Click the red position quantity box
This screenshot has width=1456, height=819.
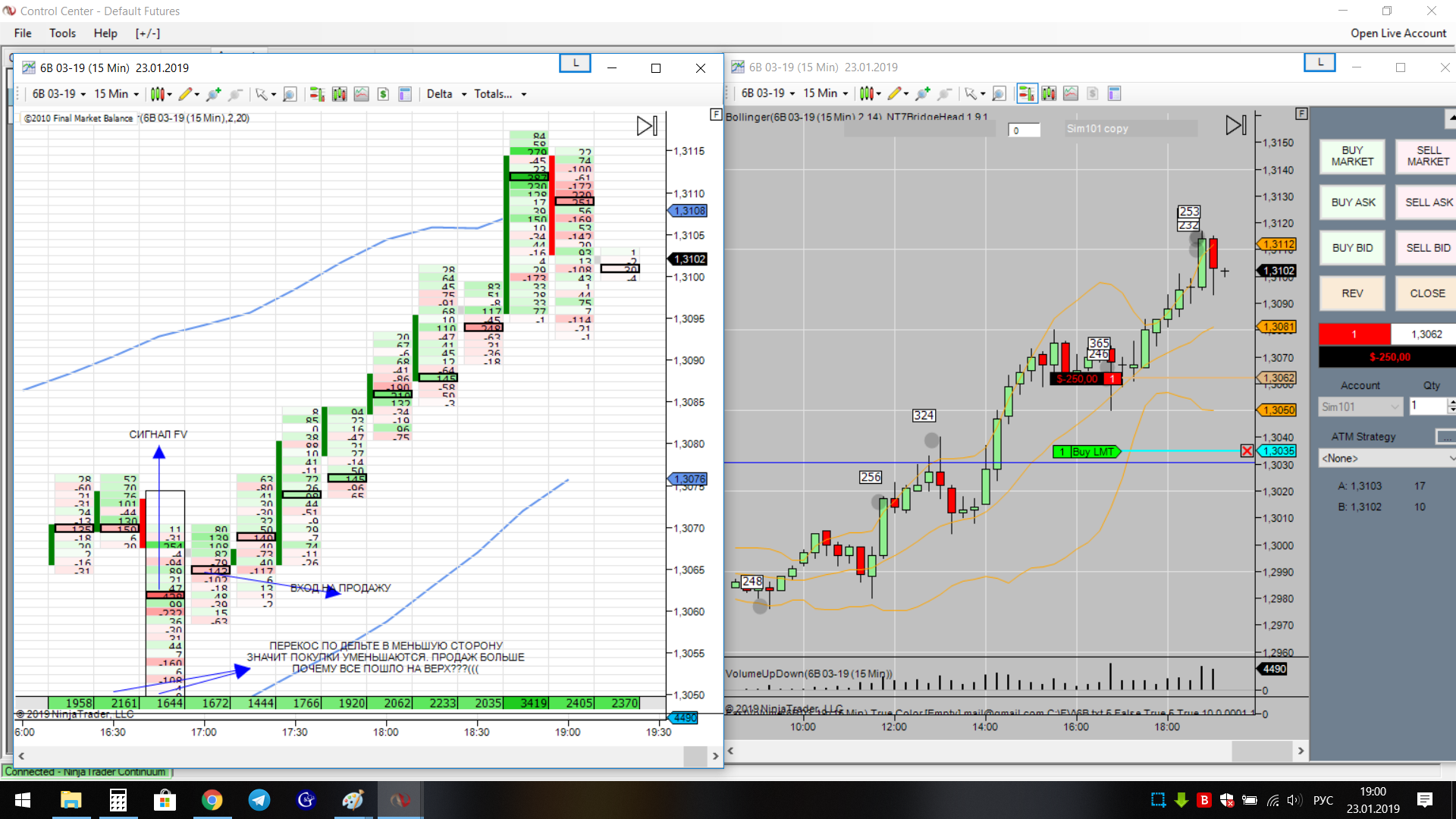tap(1354, 334)
